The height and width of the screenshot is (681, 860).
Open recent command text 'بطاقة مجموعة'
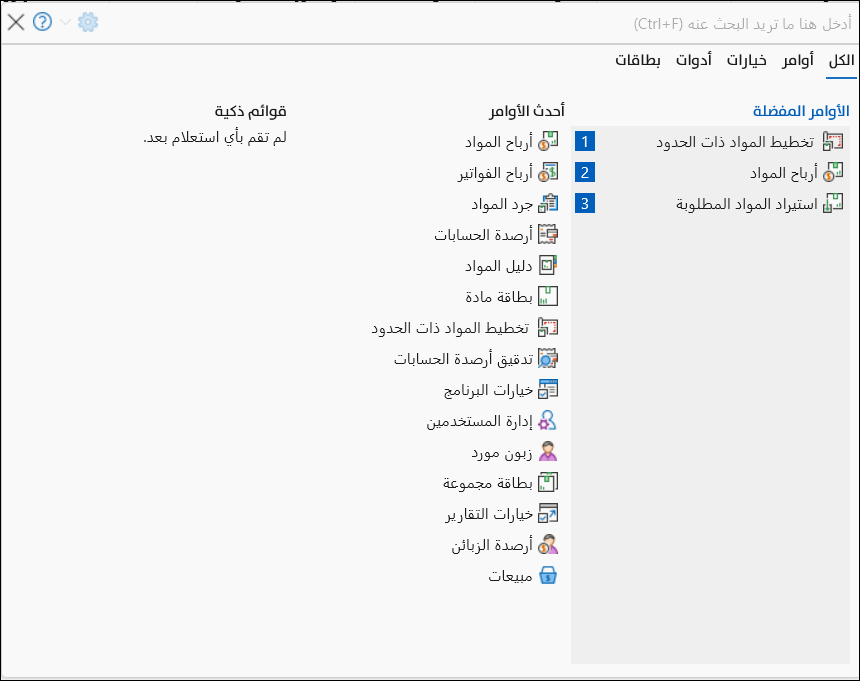(x=488, y=483)
